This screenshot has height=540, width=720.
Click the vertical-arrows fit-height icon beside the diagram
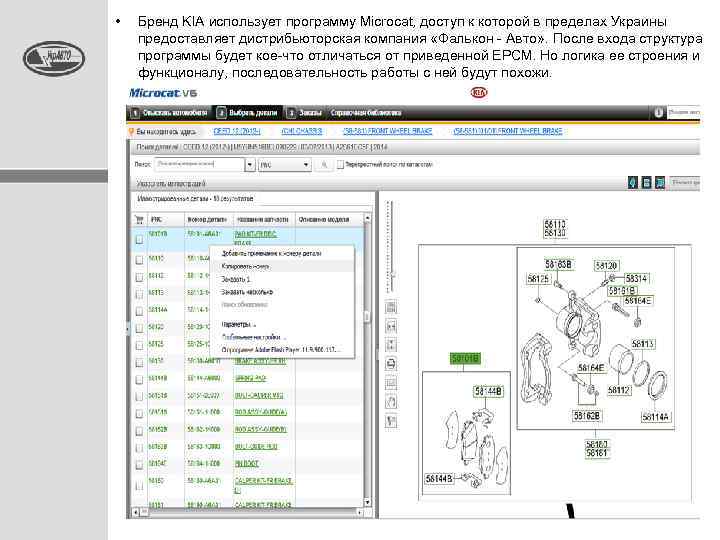(391, 345)
